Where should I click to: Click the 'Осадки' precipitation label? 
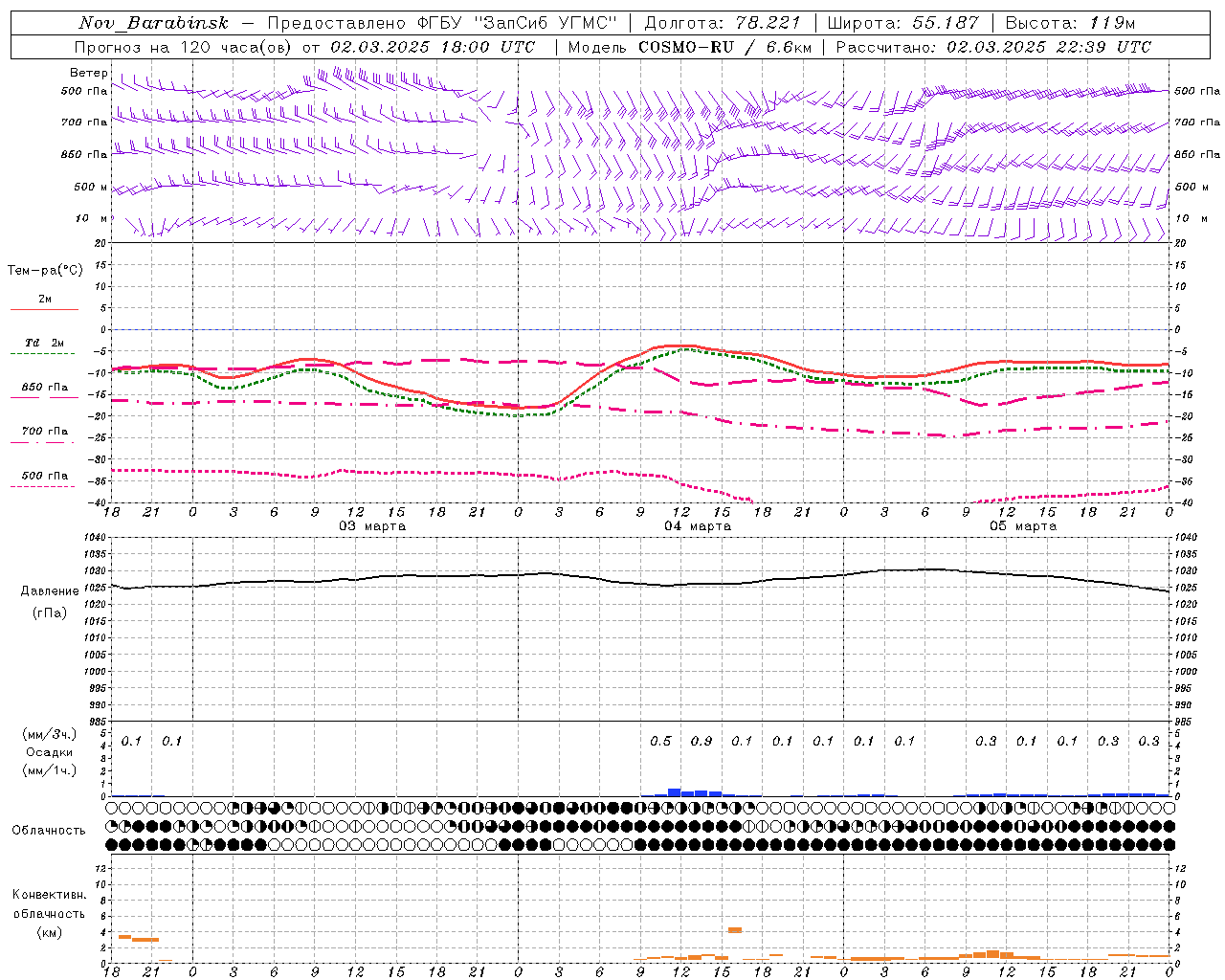pyautogui.click(x=50, y=752)
